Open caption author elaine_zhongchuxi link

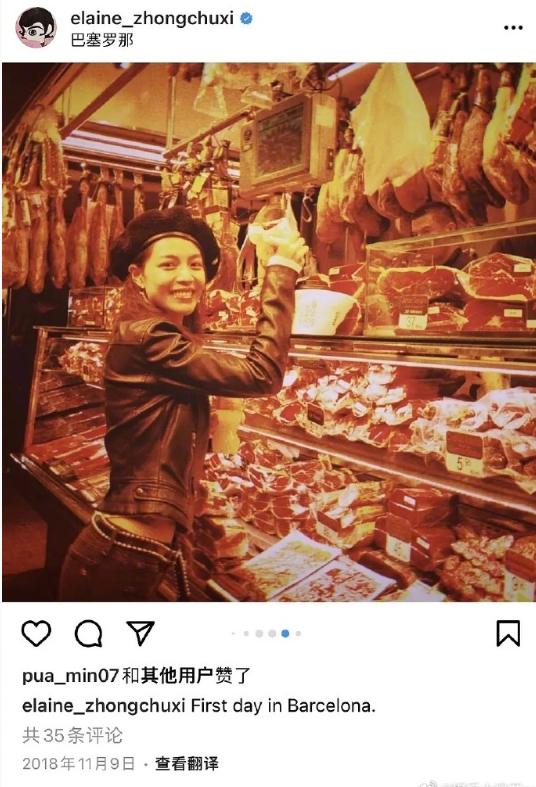click(104, 706)
